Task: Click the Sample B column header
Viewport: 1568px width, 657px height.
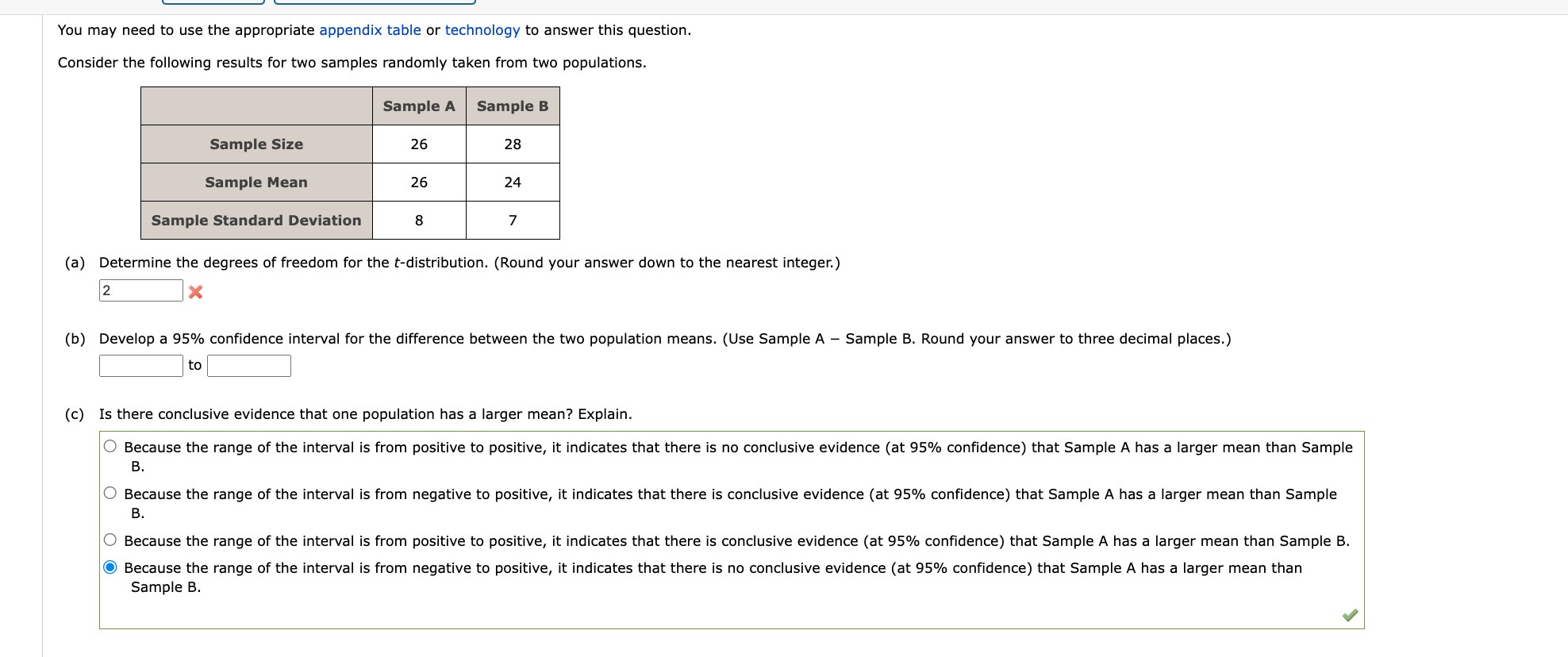Action: [x=513, y=106]
